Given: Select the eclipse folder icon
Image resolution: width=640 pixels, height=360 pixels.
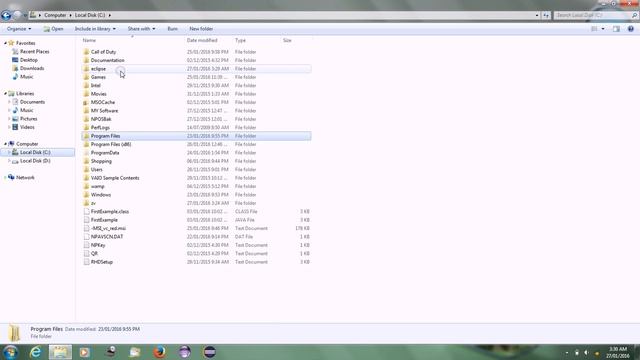Looking at the screenshot, I should 86,69.
